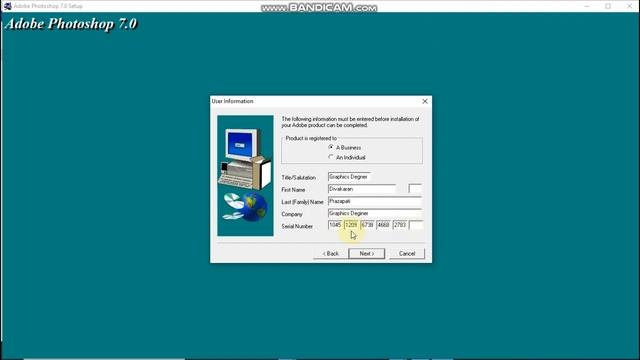Maximize the setup window
Screen dimensions: 640x360
coord(608,6)
